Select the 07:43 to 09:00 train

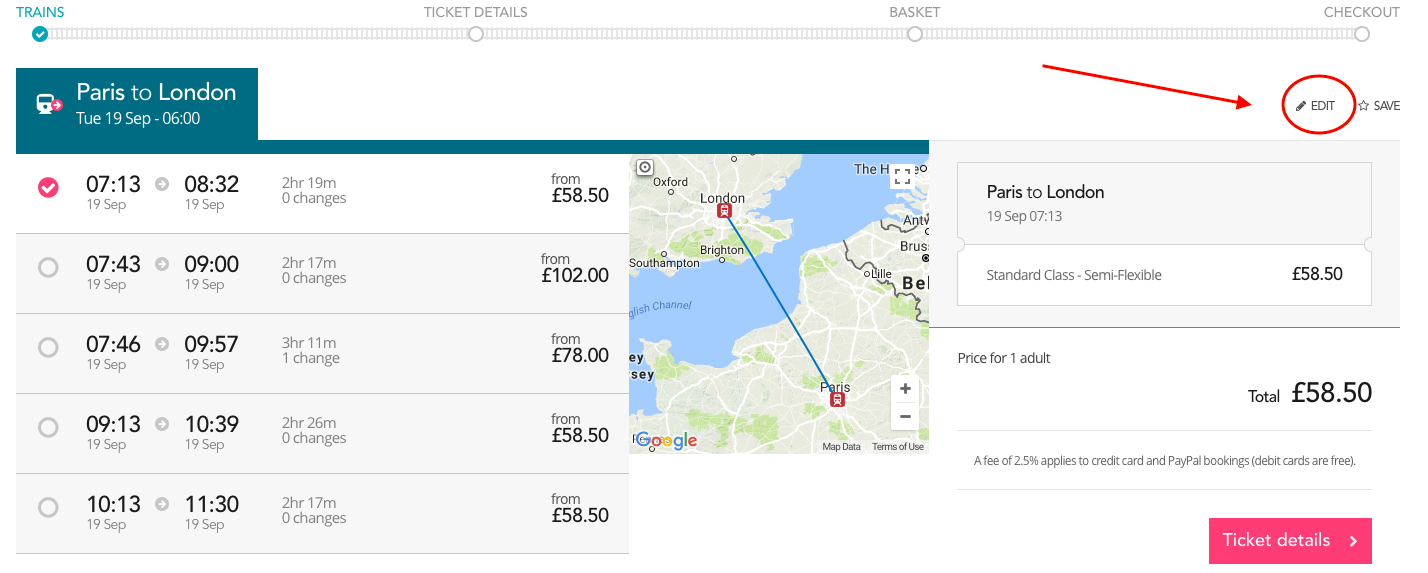pos(48,268)
